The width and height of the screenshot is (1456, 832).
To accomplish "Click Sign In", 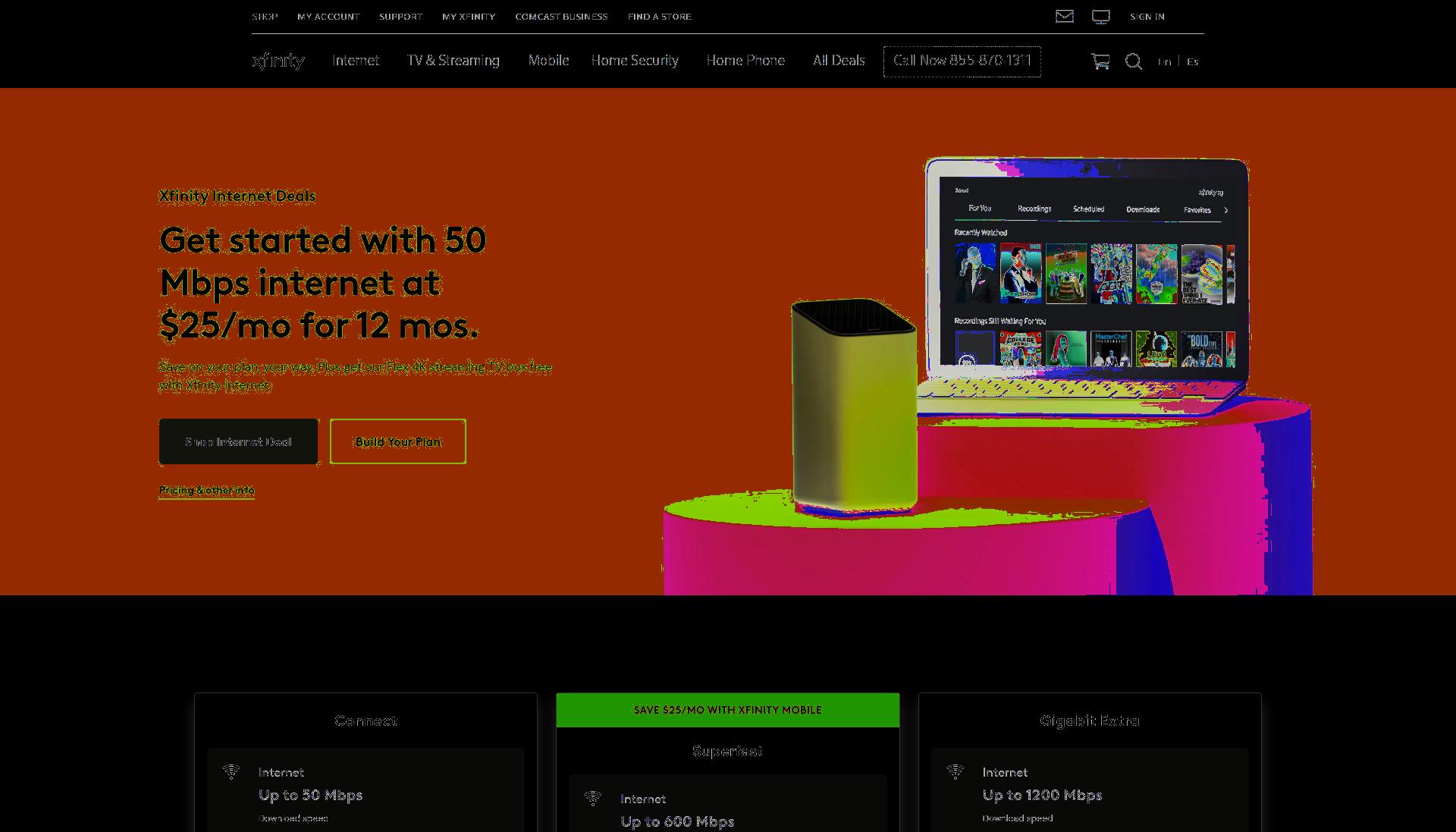I will pos(1147,17).
